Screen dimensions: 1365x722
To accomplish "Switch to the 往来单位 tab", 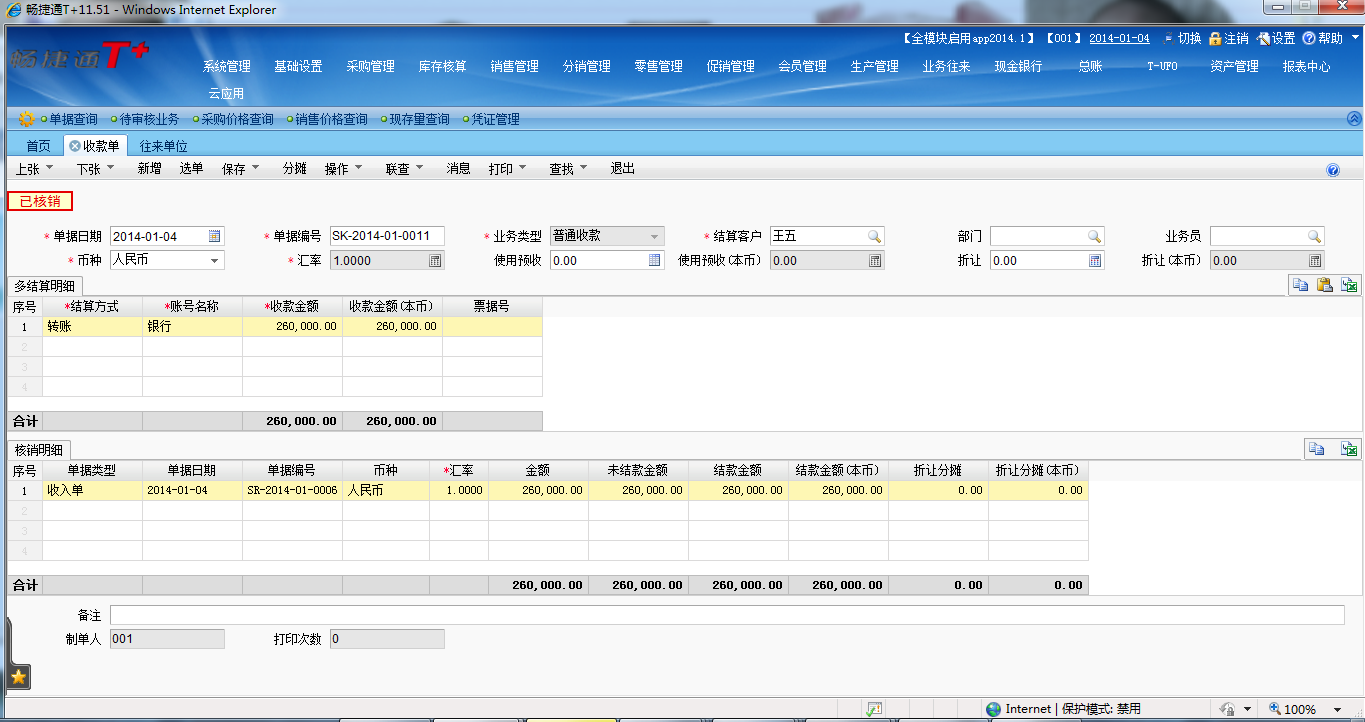I will pyautogui.click(x=164, y=146).
